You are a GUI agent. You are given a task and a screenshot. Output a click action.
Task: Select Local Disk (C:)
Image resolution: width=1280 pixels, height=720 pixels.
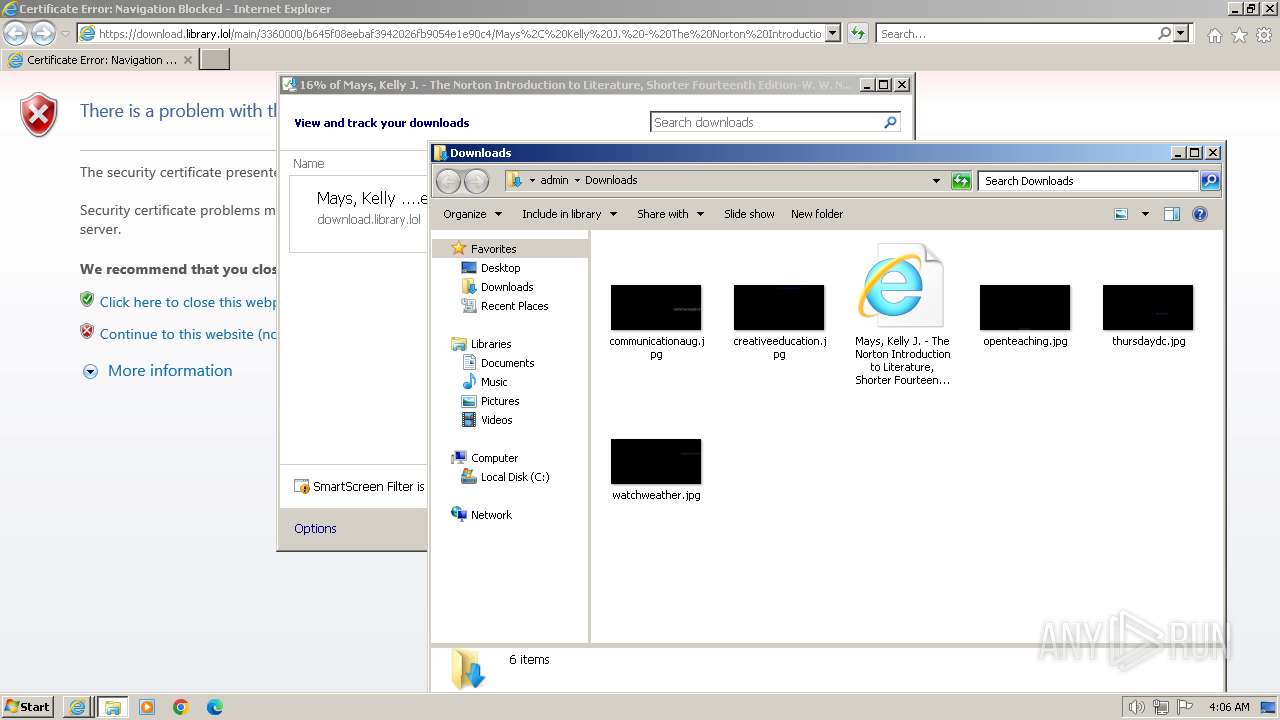tap(514, 477)
